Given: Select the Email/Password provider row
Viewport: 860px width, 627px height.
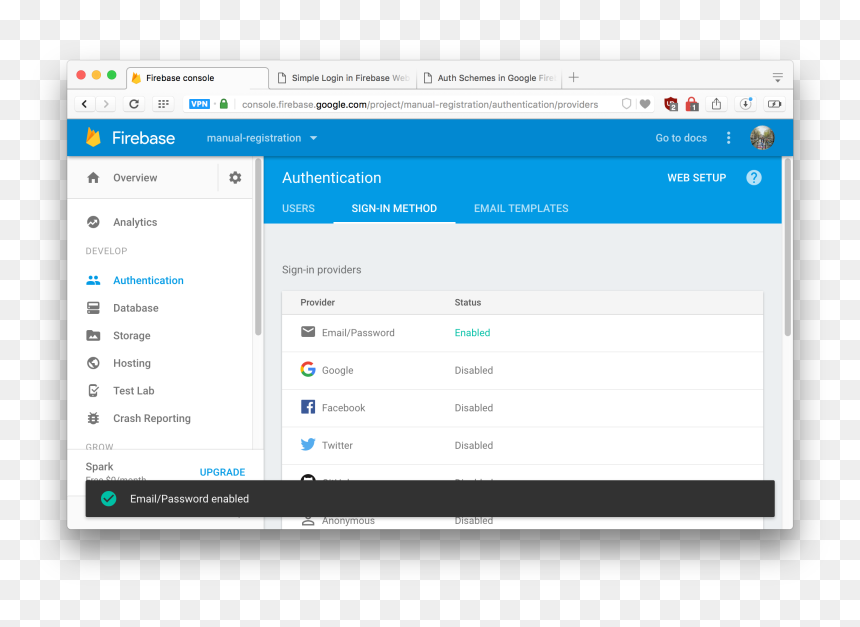Looking at the screenshot, I should pyautogui.click(x=522, y=333).
